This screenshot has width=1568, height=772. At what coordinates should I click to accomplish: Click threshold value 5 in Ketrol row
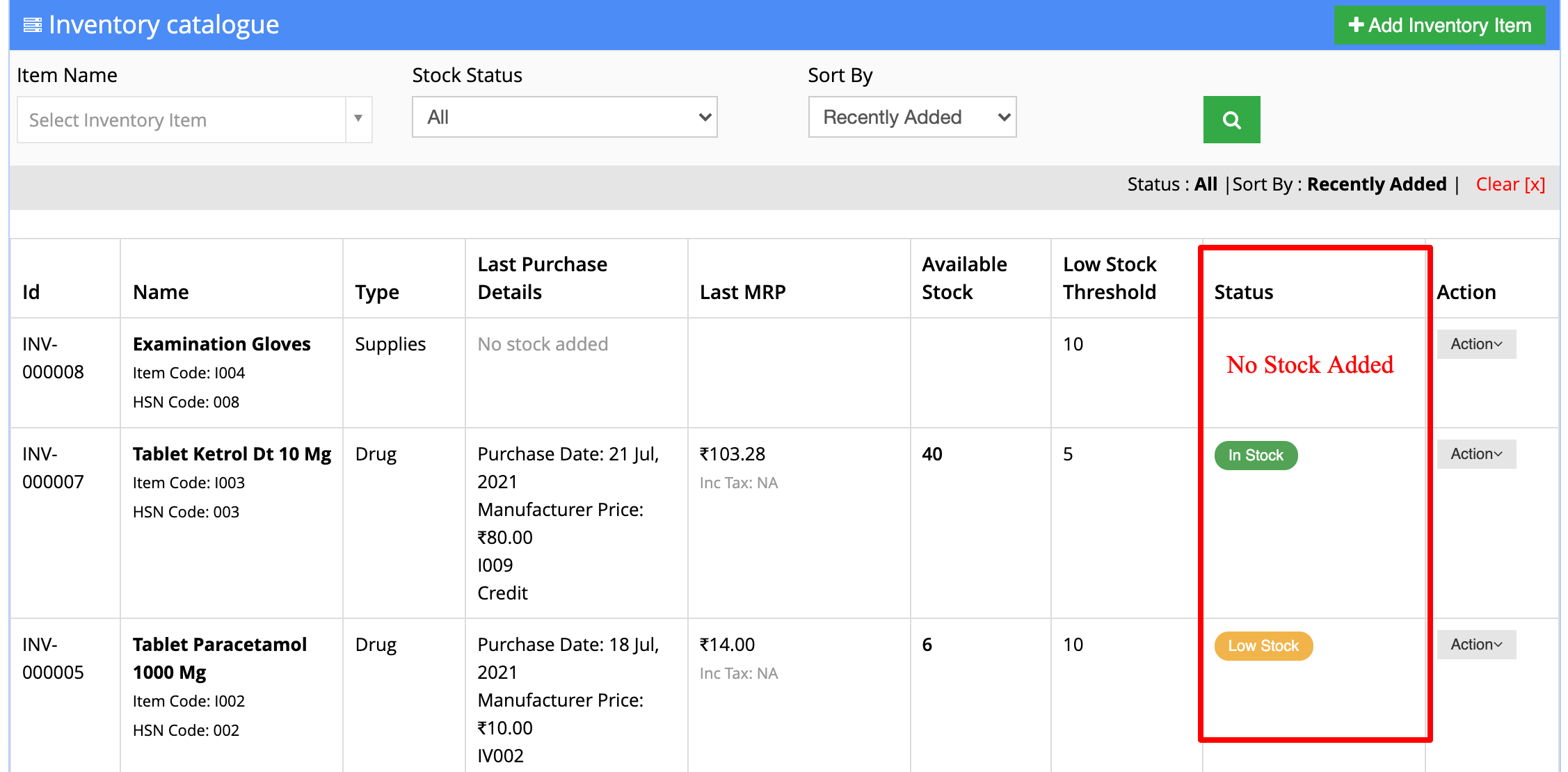click(1068, 454)
